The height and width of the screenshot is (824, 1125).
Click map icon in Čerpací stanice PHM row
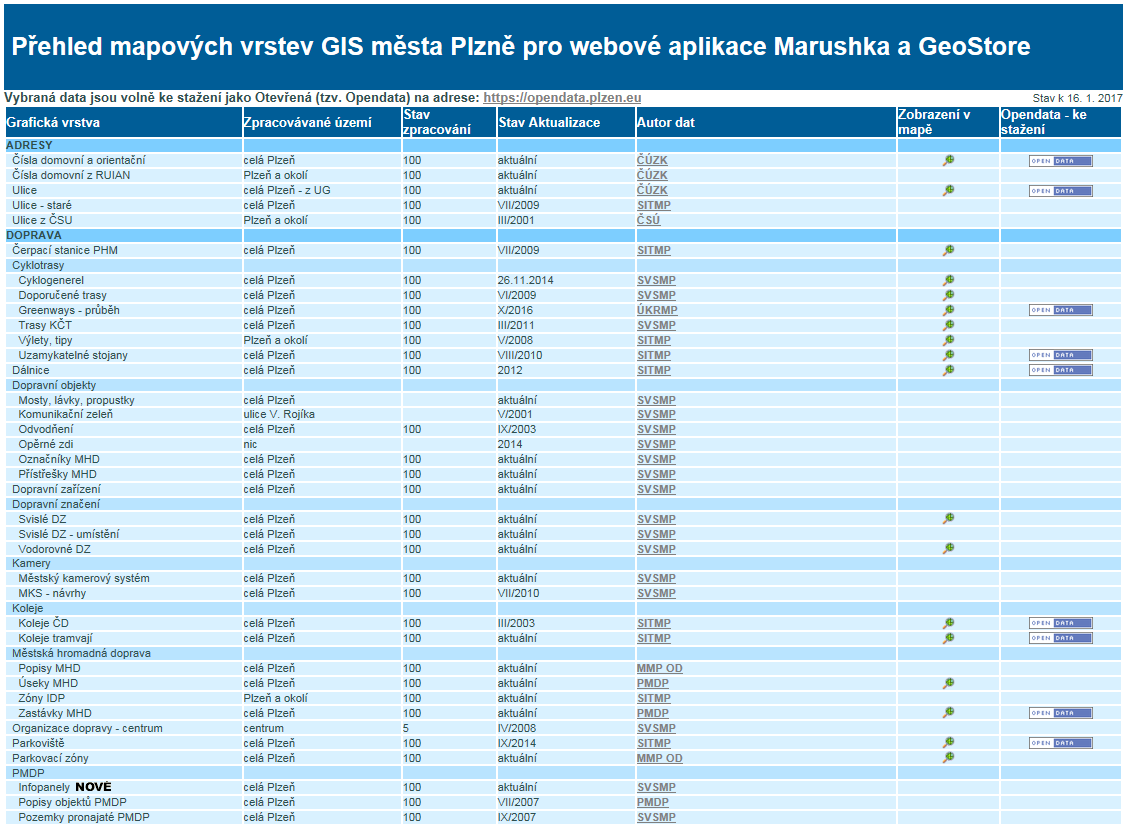[949, 250]
